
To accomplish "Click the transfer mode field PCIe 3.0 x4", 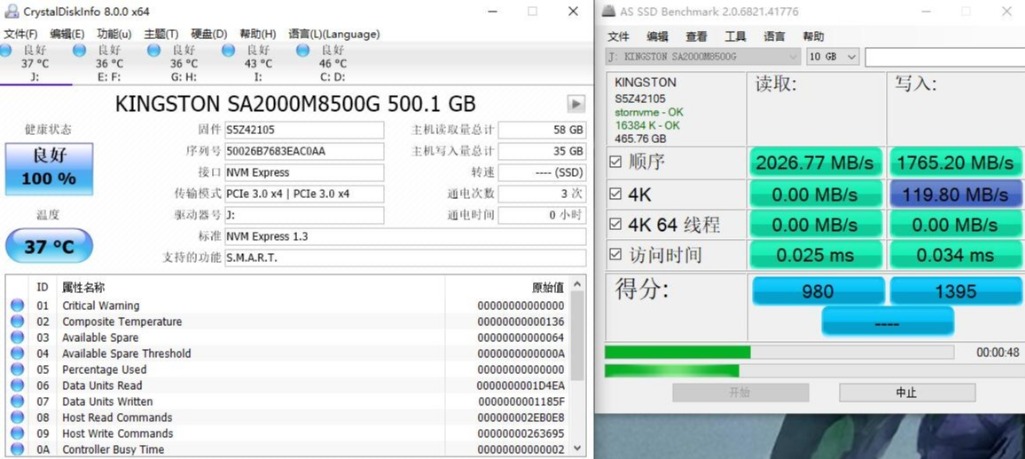I will [x=304, y=194].
